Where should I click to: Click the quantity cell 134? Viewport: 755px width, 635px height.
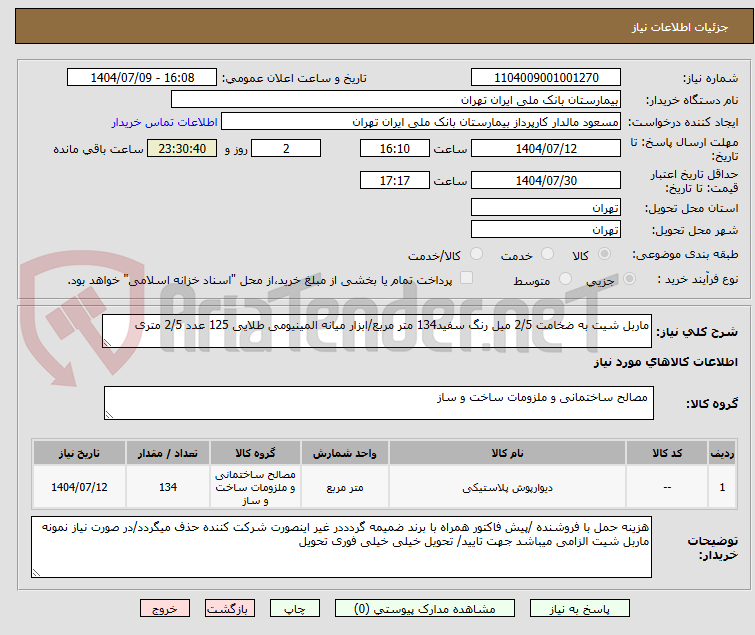point(168,487)
